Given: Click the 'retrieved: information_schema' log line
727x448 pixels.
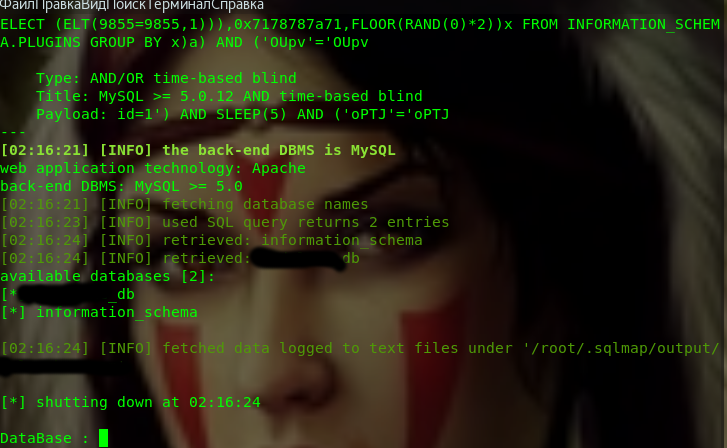Looking at the screenshot, I should [x=211, y=240].
